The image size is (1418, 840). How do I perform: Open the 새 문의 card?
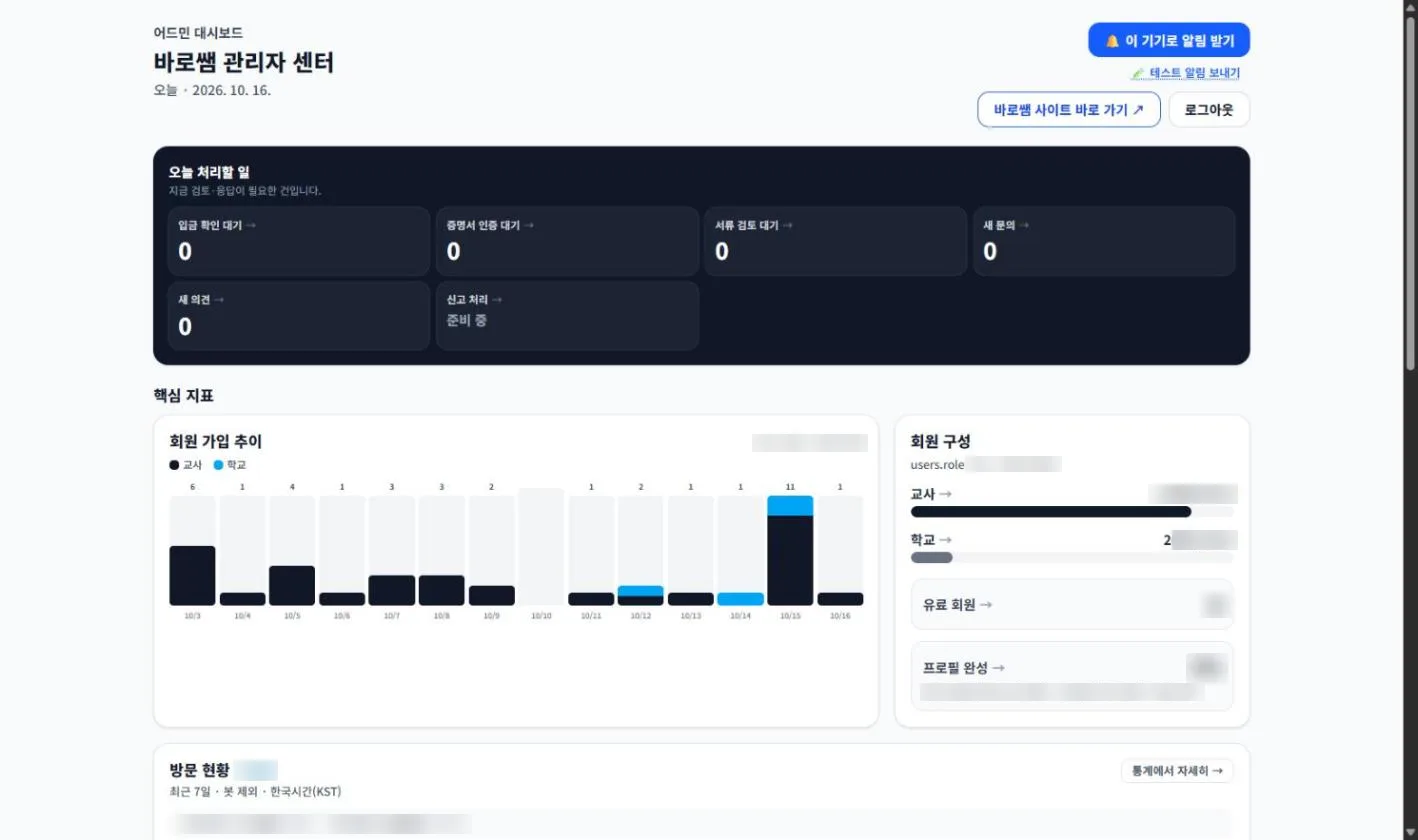click(1104, 241)
